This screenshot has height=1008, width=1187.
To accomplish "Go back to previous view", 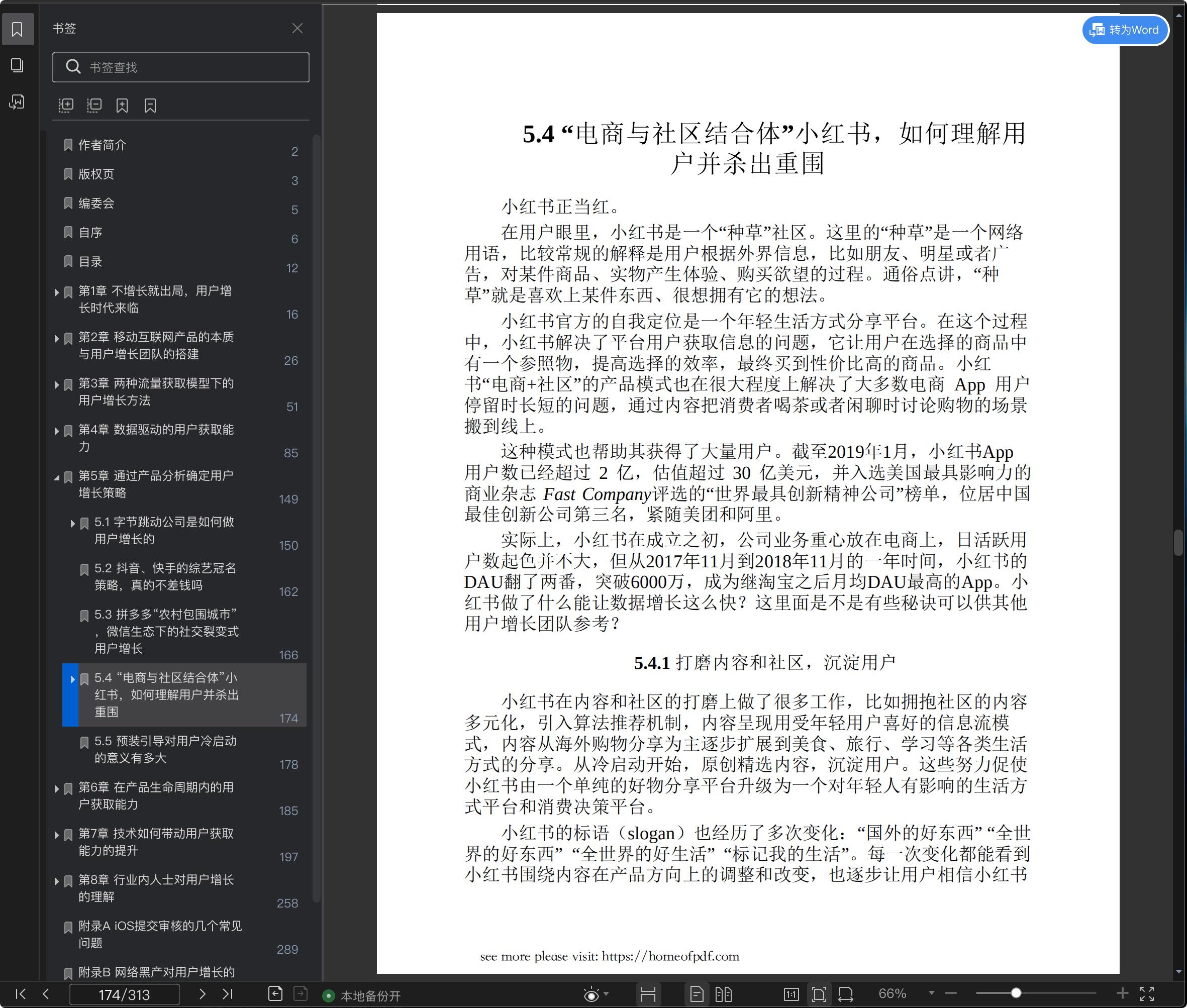I will pos(275,994).
